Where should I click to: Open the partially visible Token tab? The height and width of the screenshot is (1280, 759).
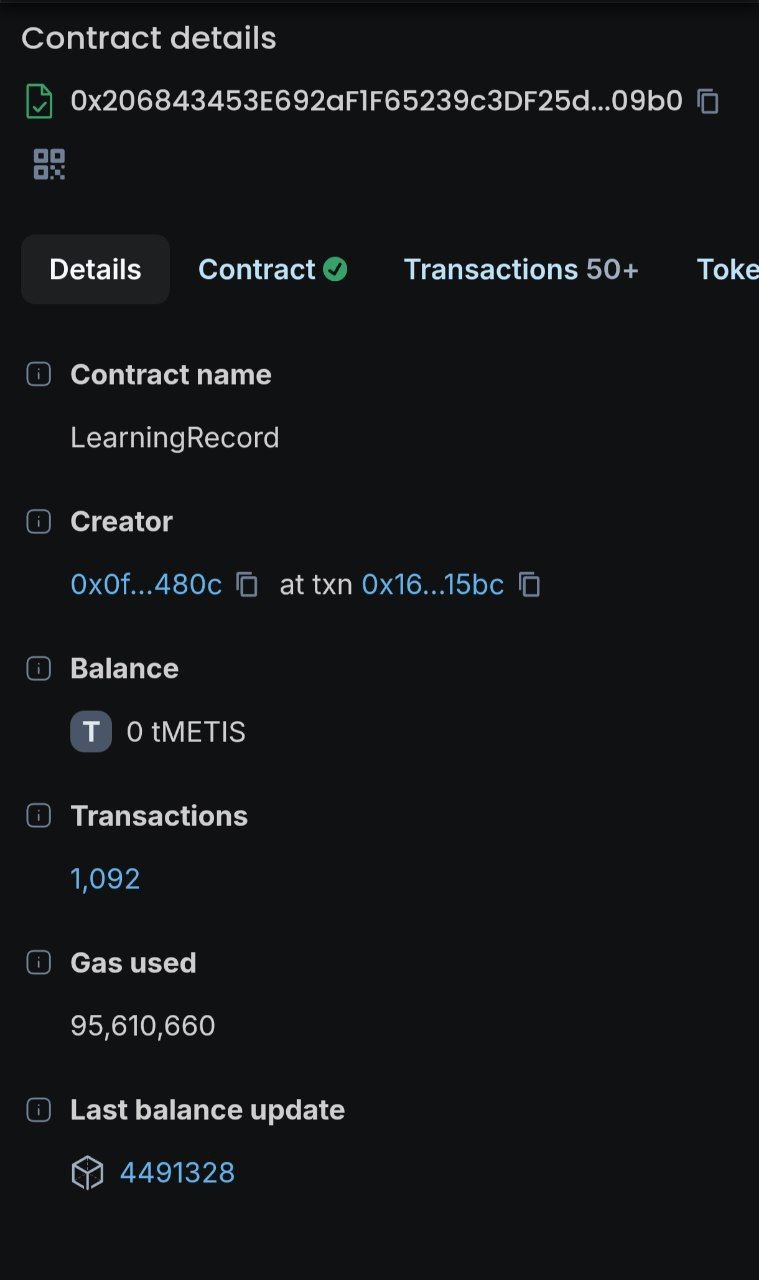727,270
